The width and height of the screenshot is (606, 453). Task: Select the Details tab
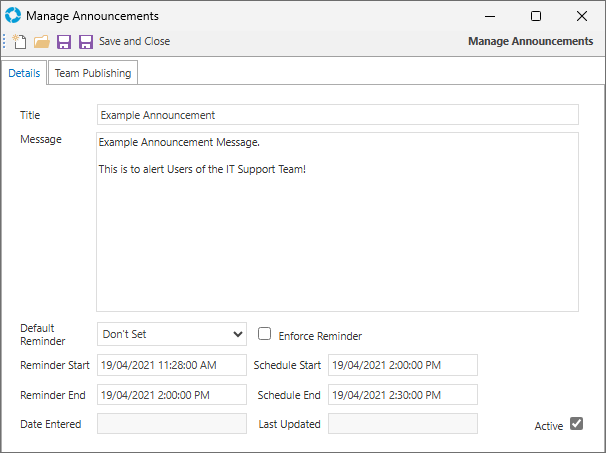[24, 73]
